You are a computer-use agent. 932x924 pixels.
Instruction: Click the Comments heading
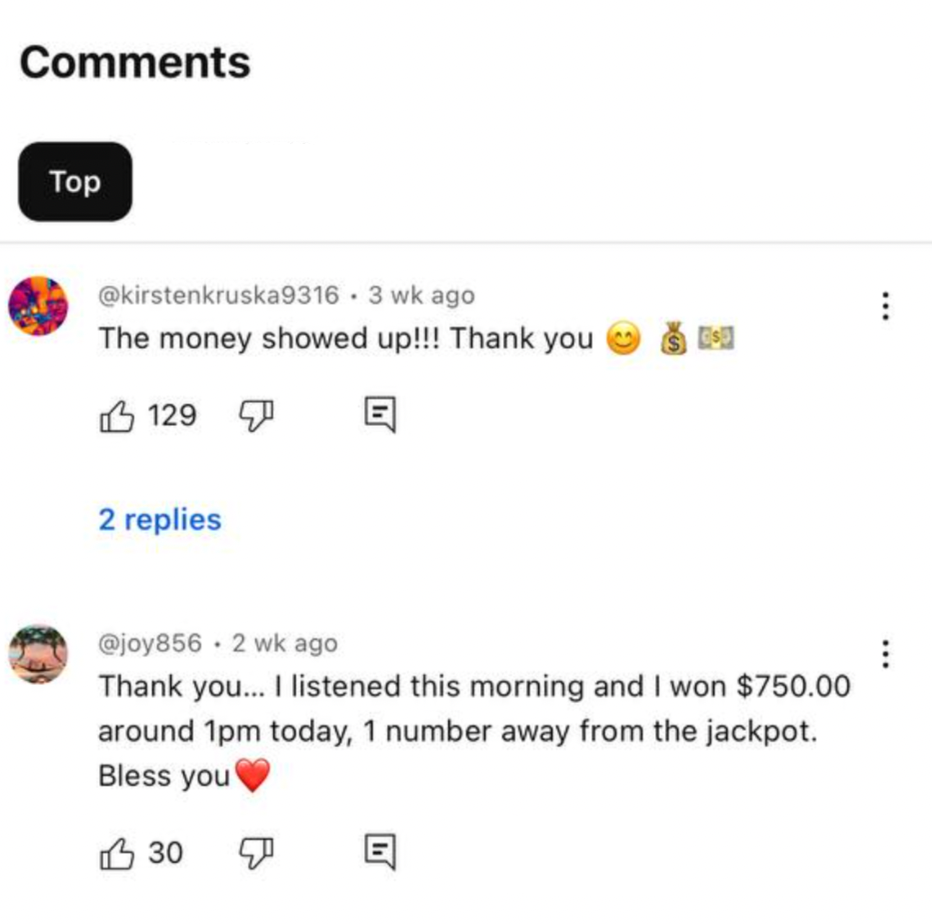coord(135,62)
